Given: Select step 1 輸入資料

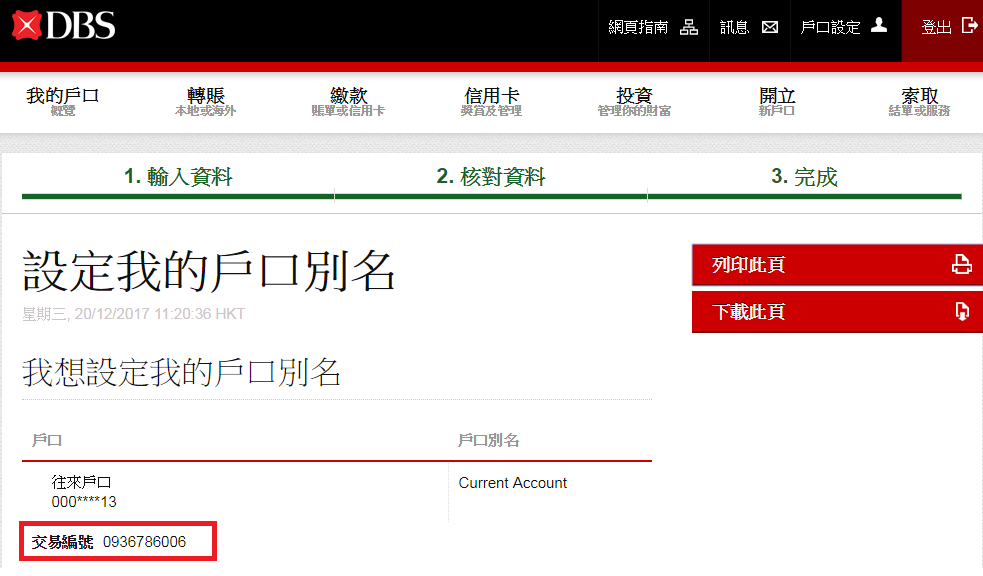Looking at the screenshot, I should pos(178,177).
